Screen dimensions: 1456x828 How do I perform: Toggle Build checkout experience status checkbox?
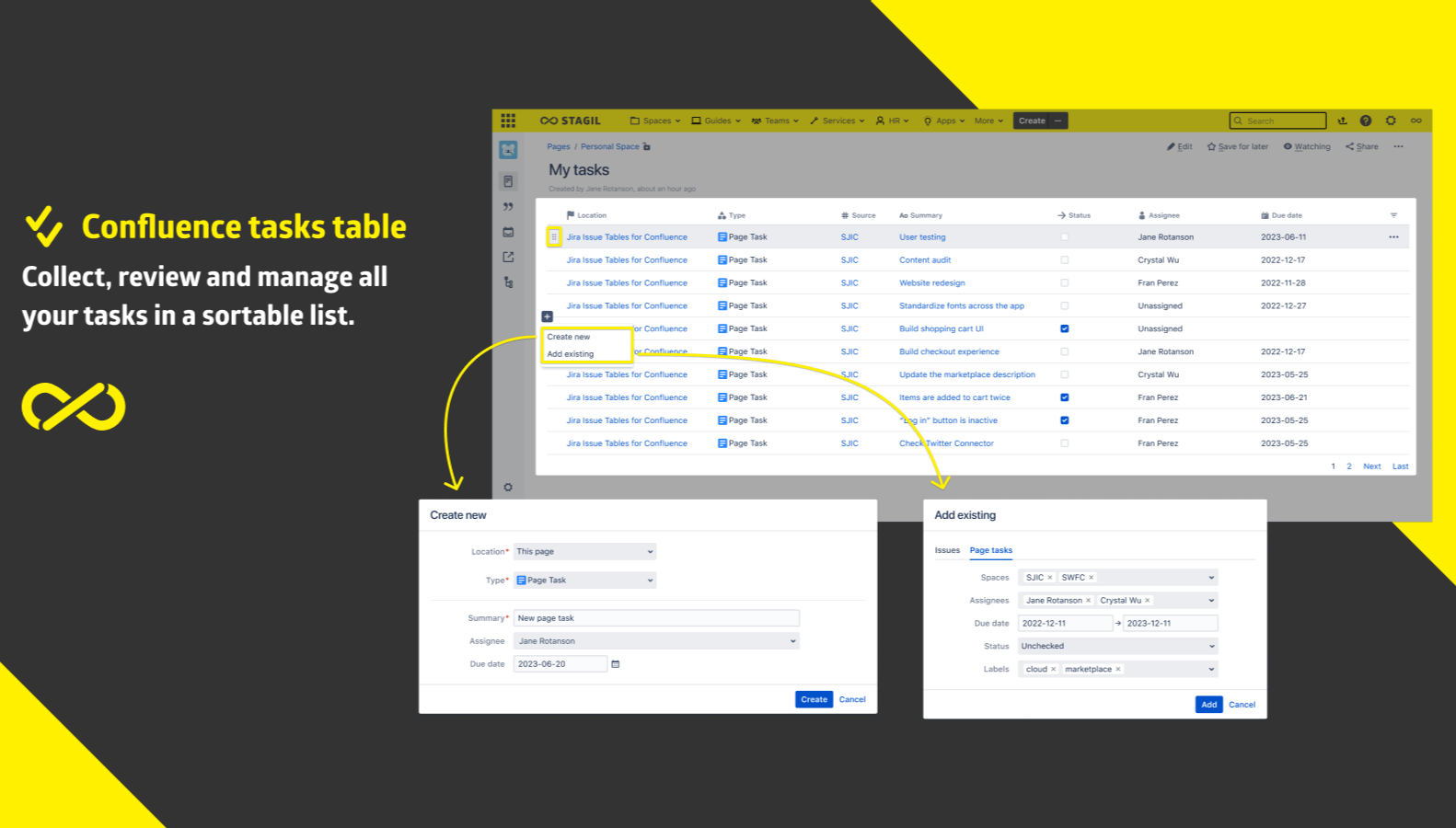1065,352
